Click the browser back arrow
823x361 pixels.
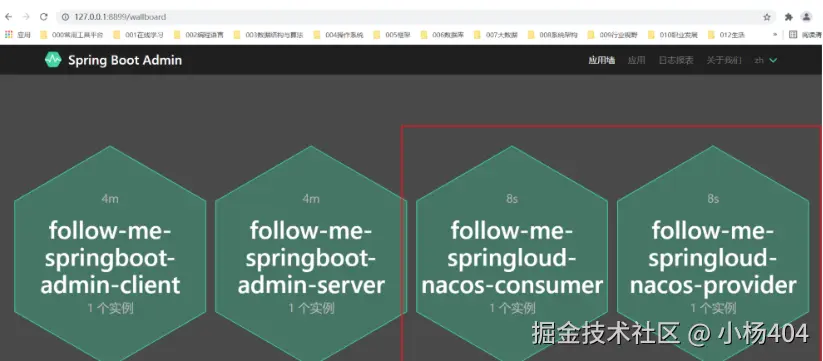[x=8, y=17]
